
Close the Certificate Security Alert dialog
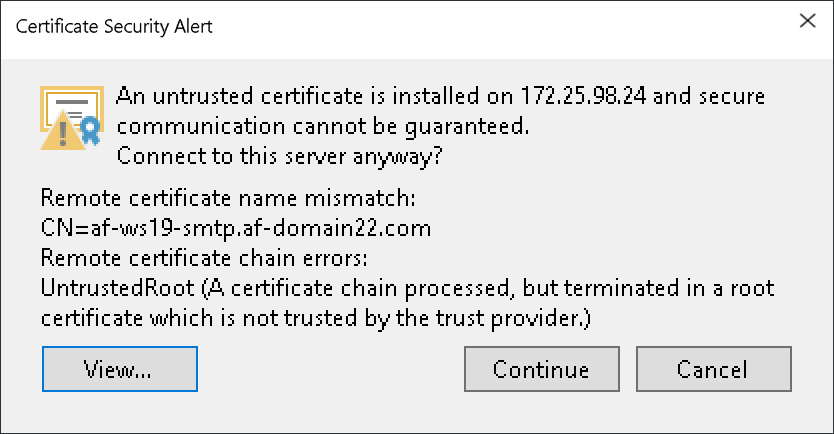tap(807, 21)
